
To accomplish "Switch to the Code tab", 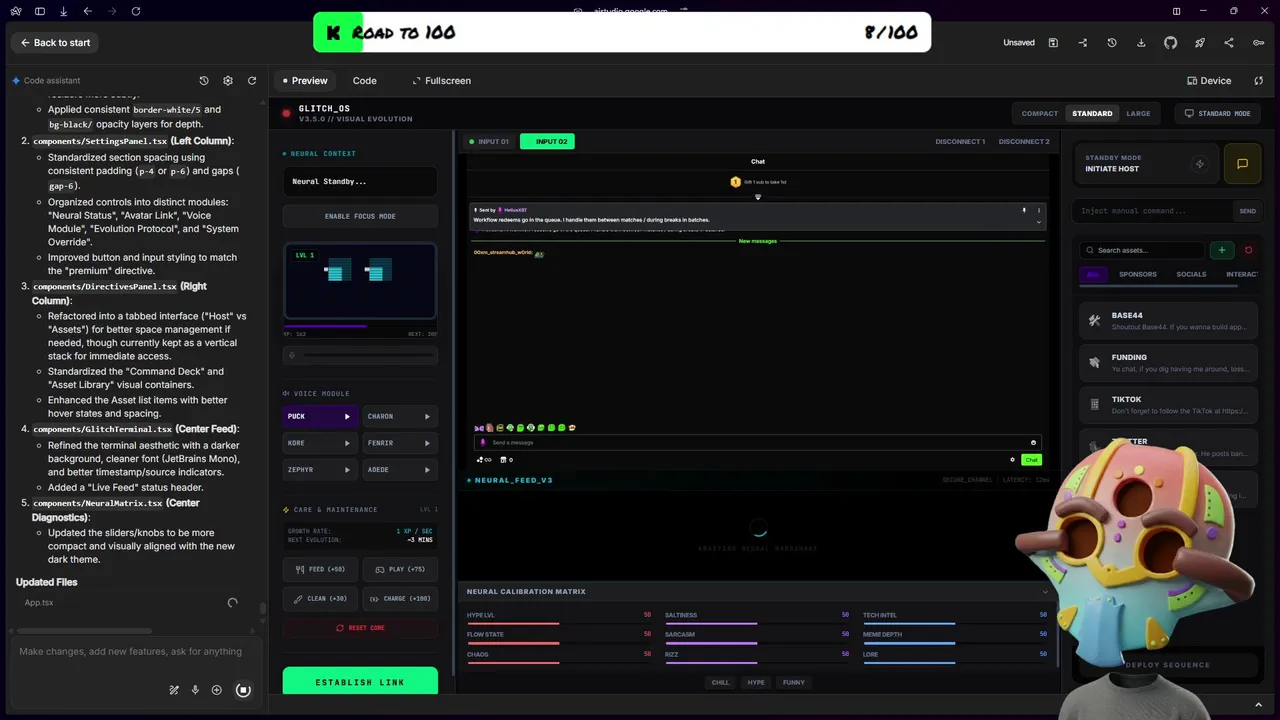I will tap(364, 81).
